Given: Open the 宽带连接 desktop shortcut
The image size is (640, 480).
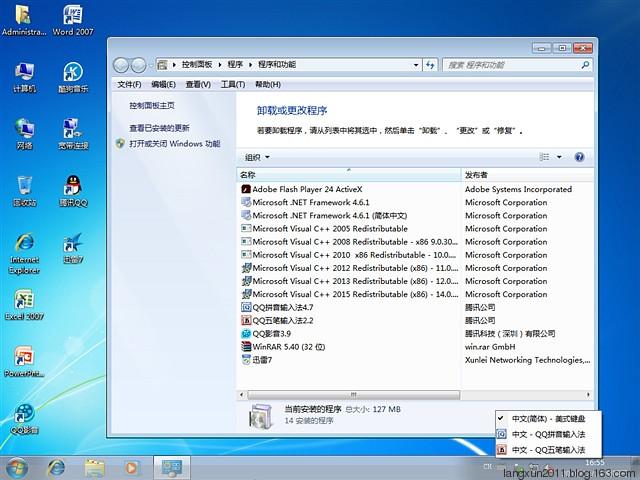Looking at the screenshot, I should point(73,134).
